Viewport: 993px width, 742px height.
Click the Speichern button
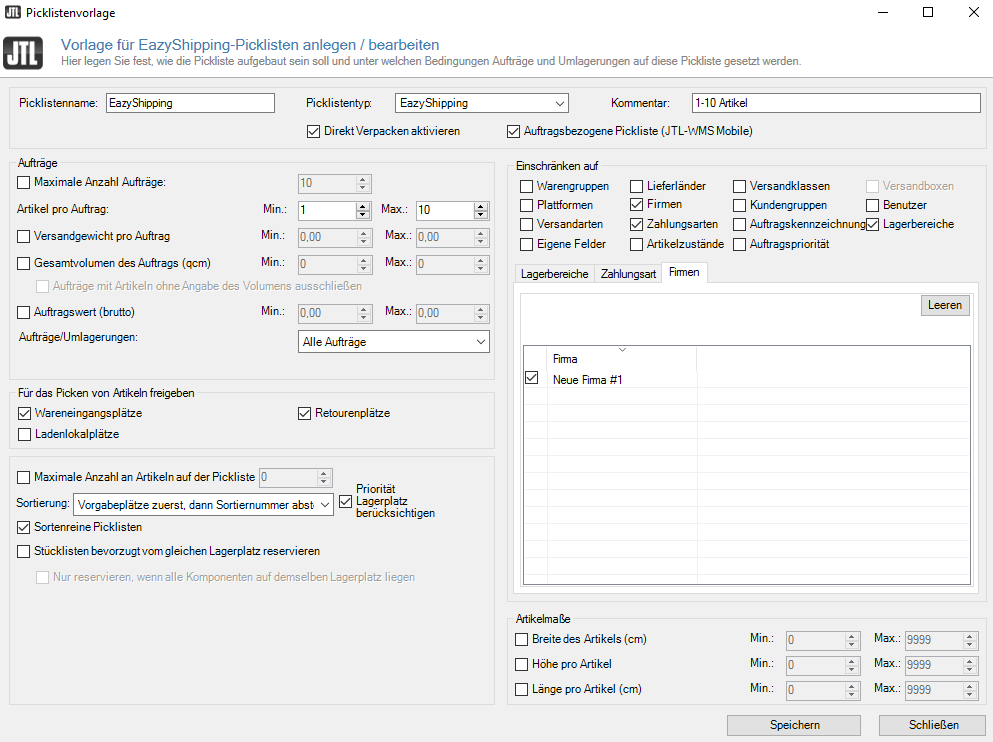(x=793, y=725)
